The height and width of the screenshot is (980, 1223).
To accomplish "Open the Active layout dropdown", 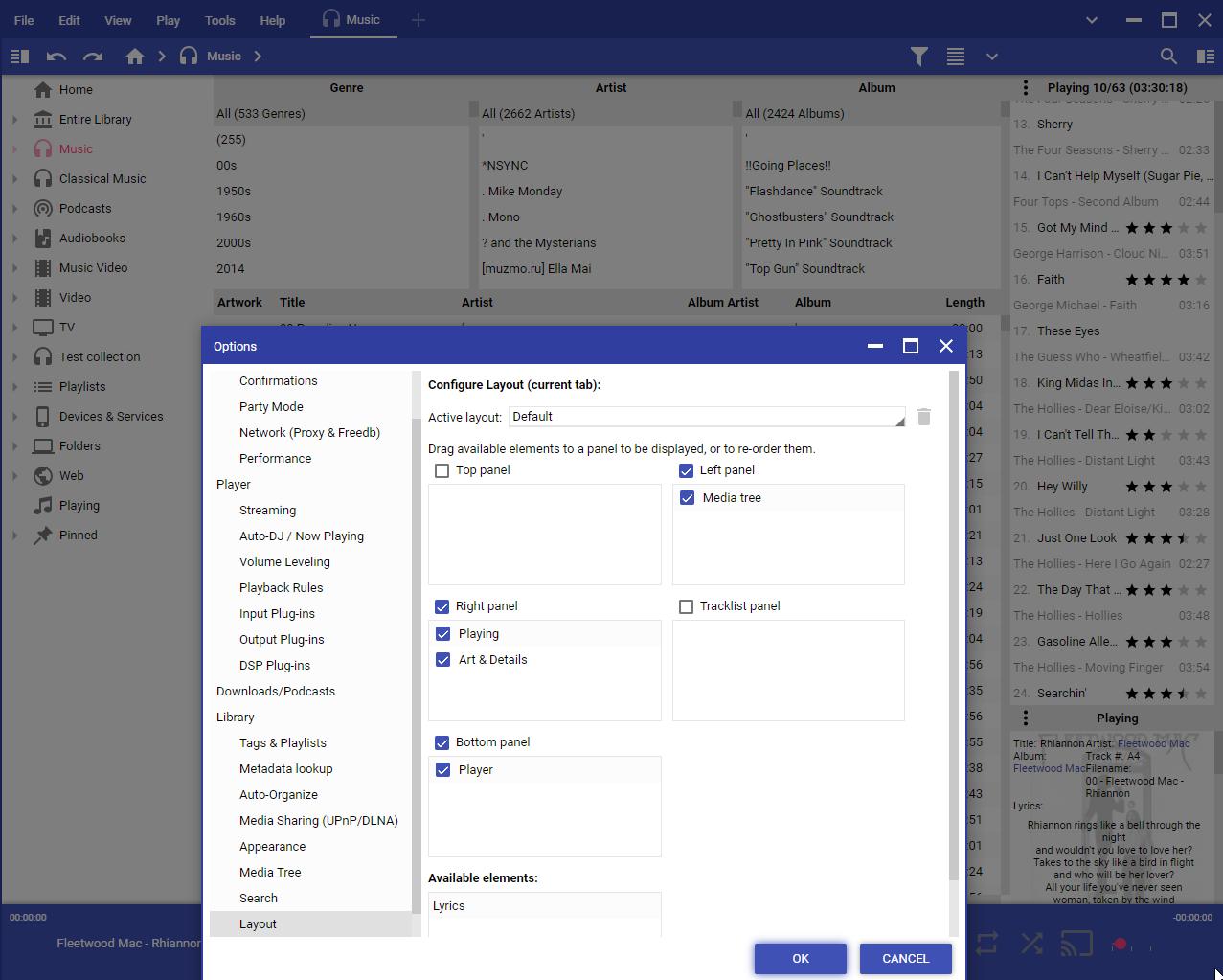I will point(707,417).
